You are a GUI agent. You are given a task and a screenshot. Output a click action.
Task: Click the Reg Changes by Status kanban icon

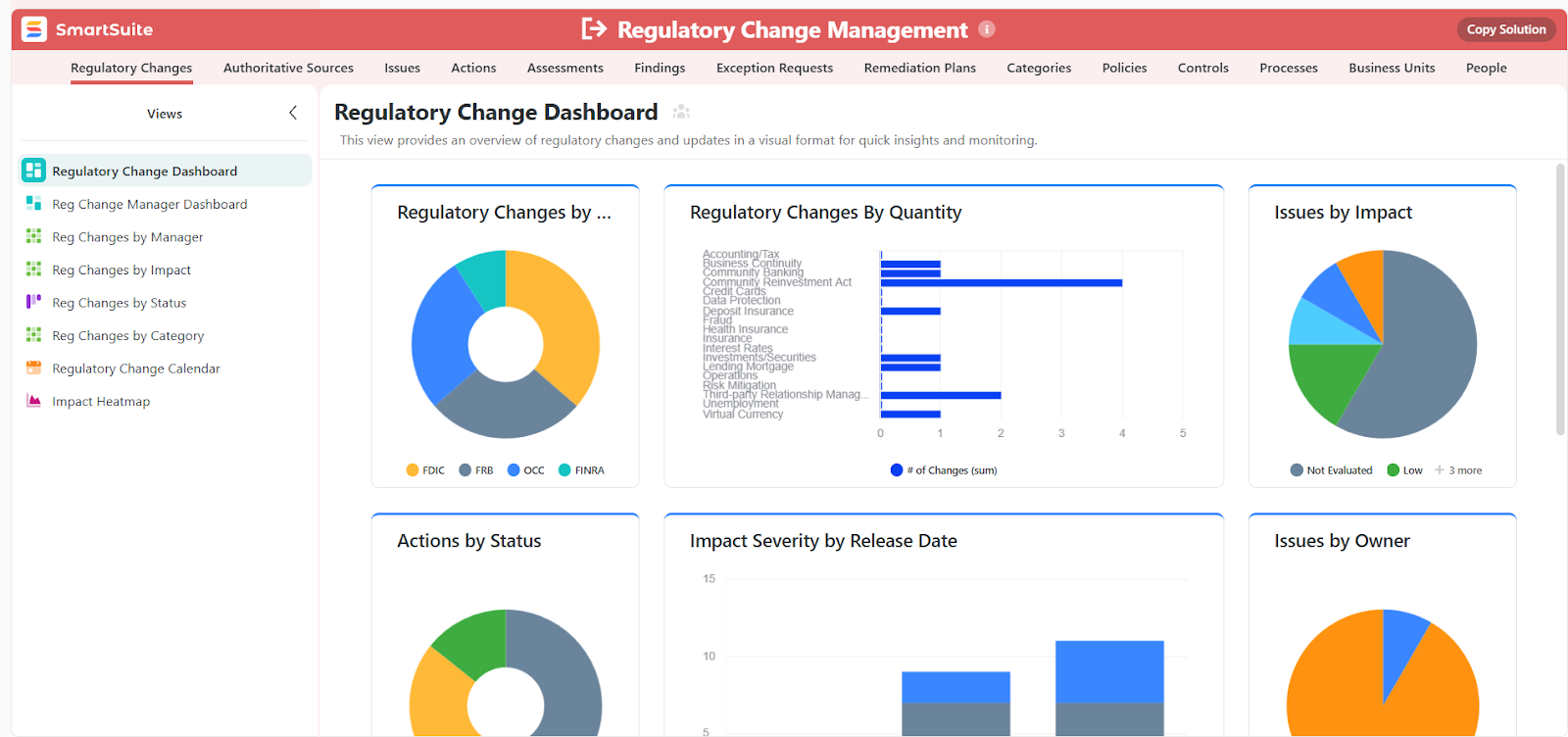pos(34,302)
